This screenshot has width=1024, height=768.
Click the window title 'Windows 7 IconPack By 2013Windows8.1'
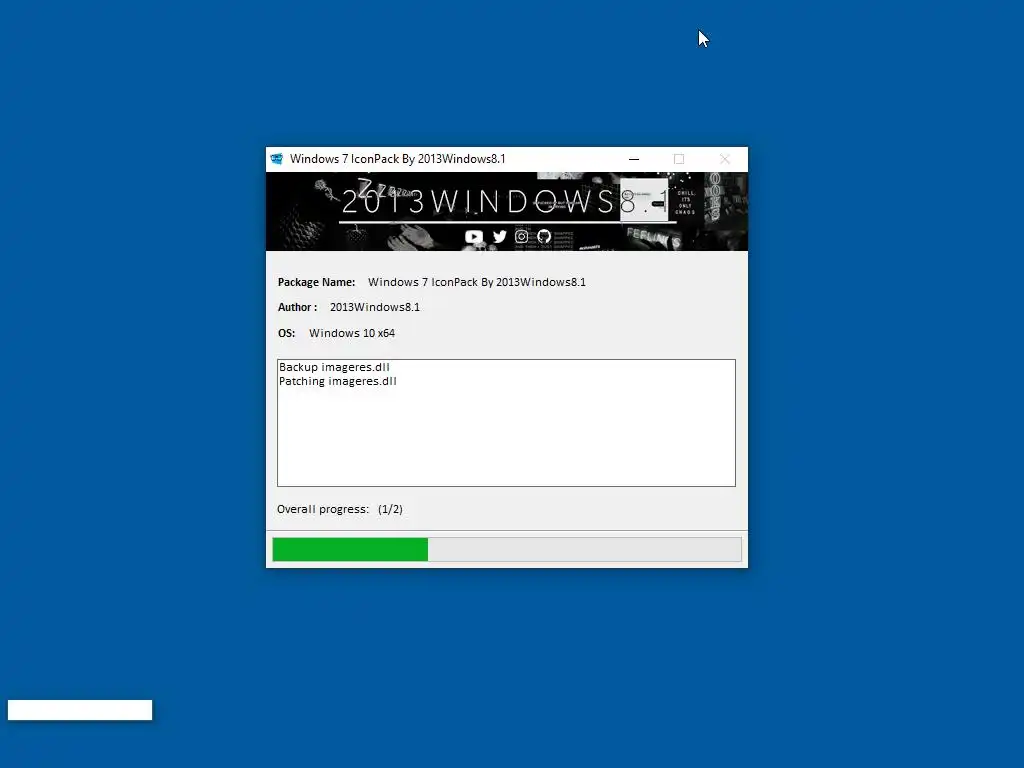(398, 159)
